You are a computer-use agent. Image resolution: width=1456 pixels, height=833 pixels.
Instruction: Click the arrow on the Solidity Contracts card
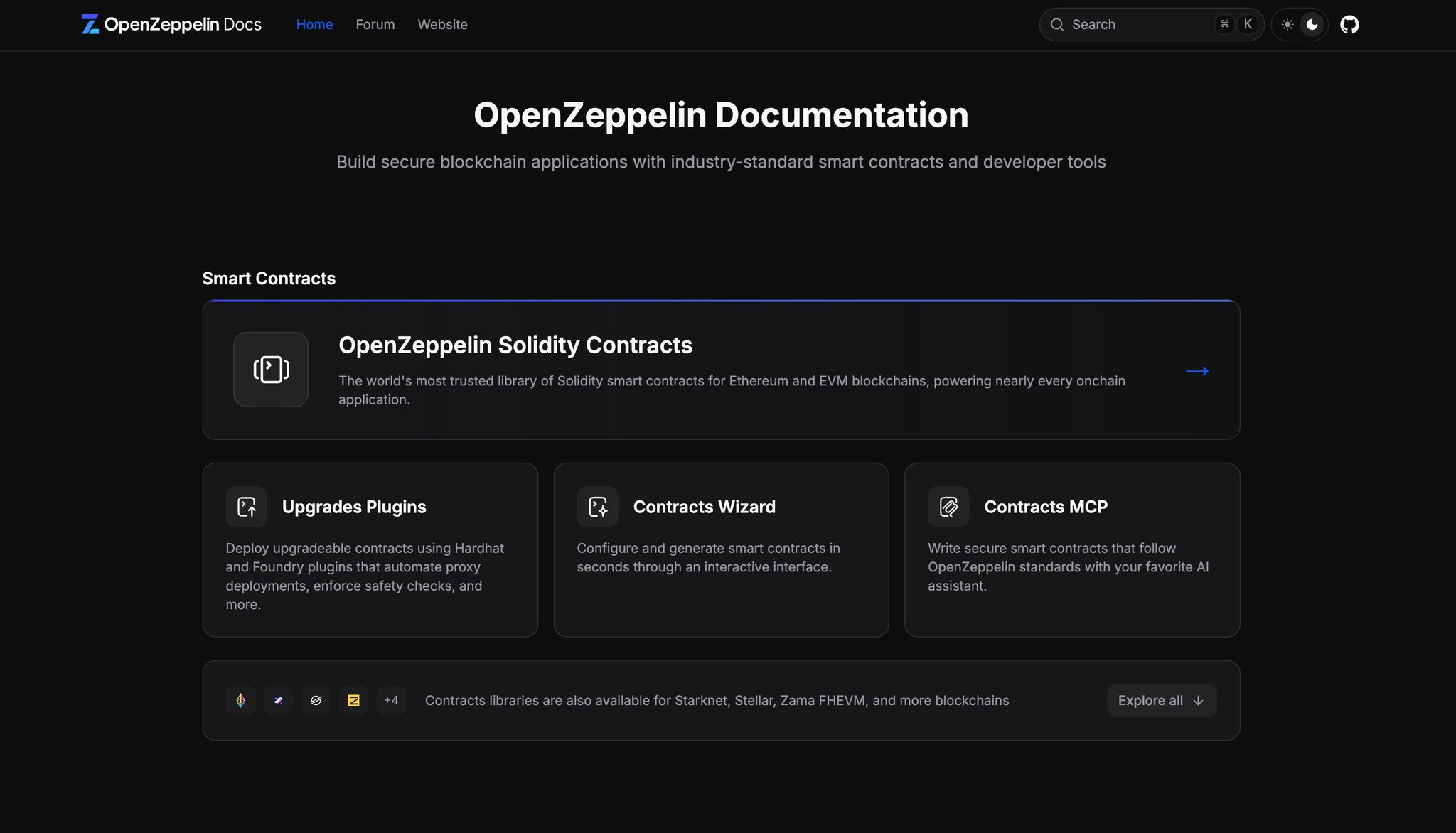point(1197,370)
